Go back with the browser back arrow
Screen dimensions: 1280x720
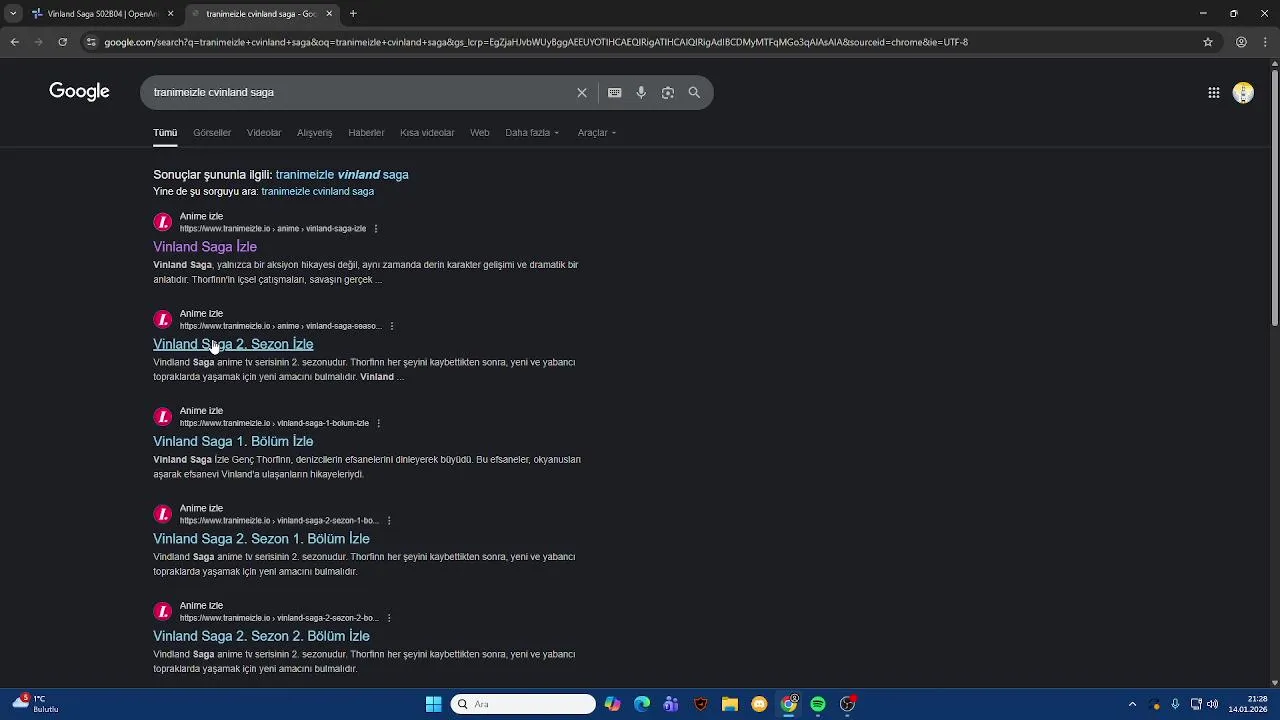pos(14,42)
